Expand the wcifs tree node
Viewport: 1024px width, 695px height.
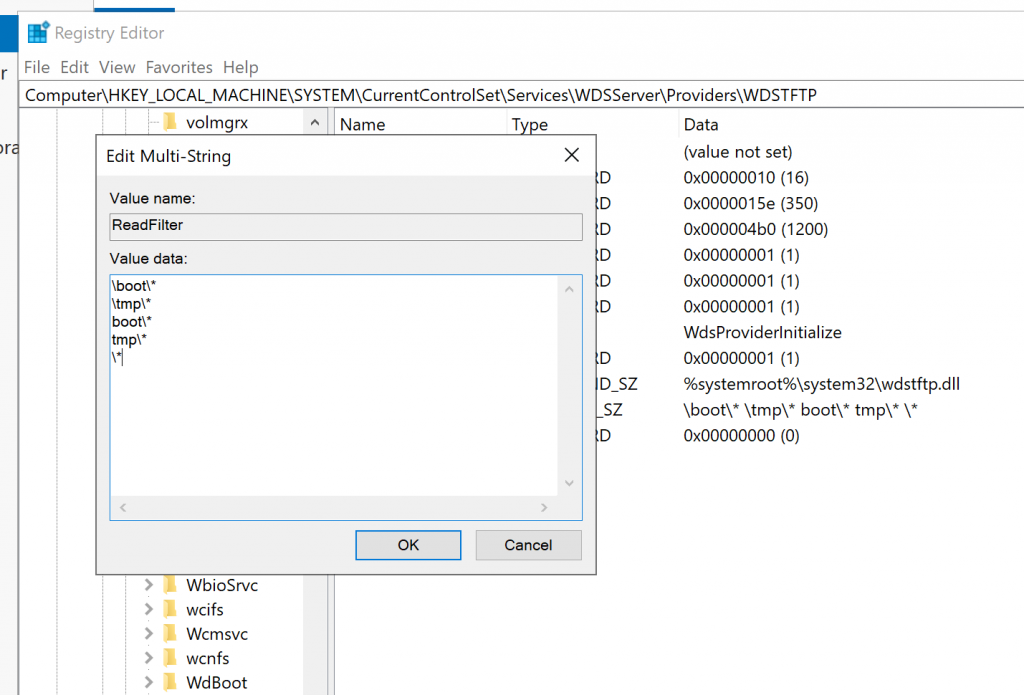tap(148, 609)
